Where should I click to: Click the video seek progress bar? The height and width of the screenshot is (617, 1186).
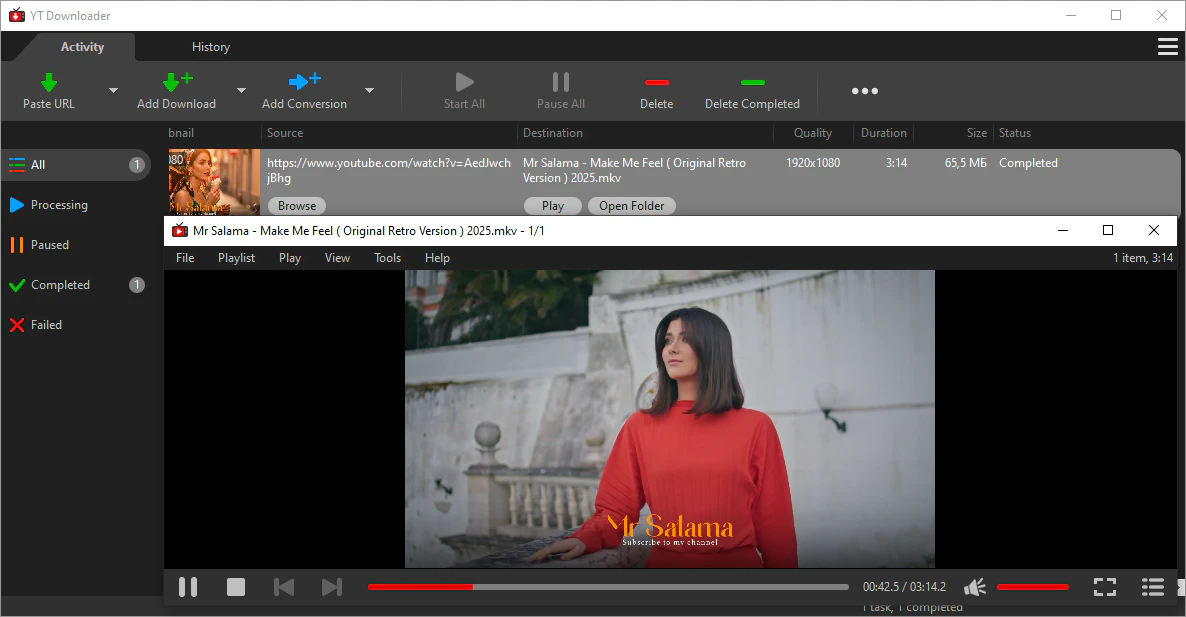[608, 587]
